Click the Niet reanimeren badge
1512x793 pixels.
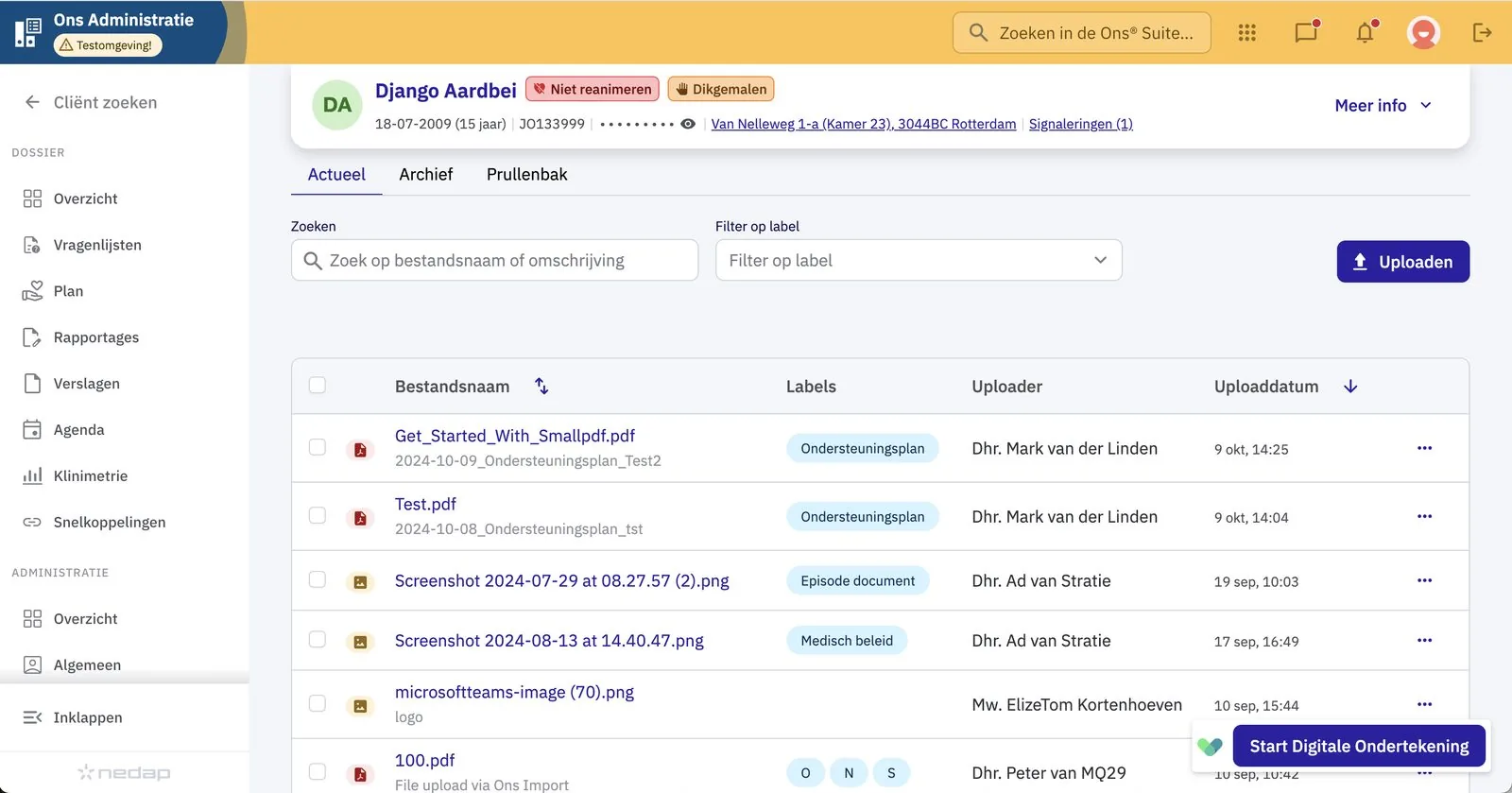[593, 89]
